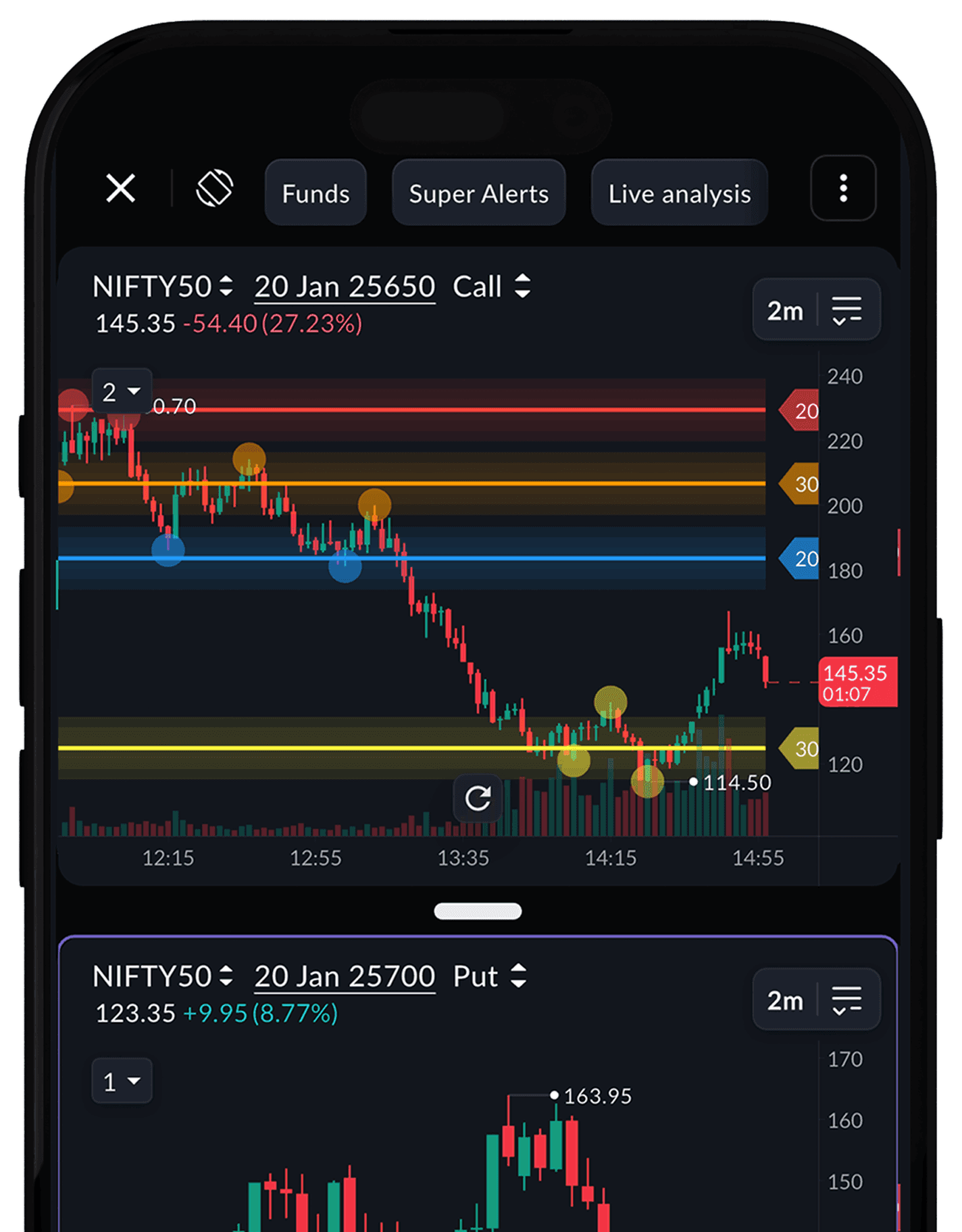
Task: Toggle Put option type selector
Action: (489, 976)
